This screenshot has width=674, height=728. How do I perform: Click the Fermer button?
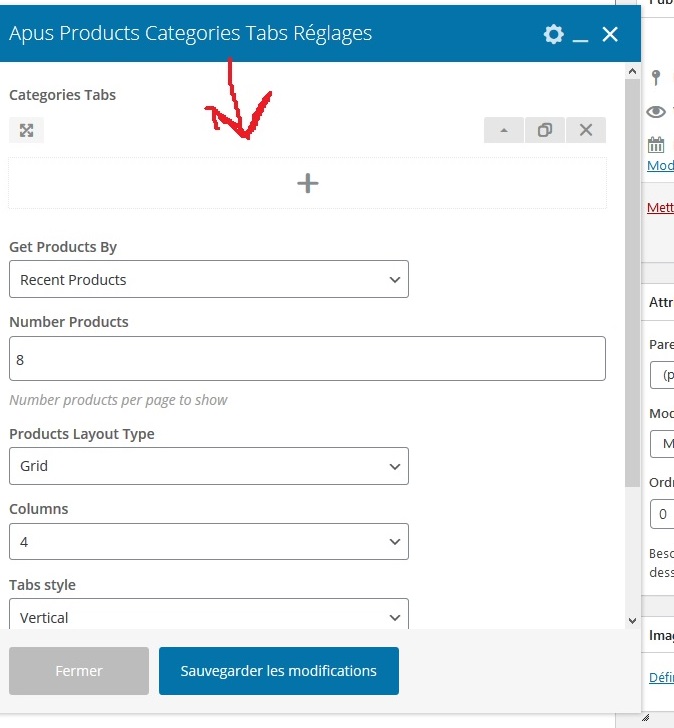coord(79,671)
